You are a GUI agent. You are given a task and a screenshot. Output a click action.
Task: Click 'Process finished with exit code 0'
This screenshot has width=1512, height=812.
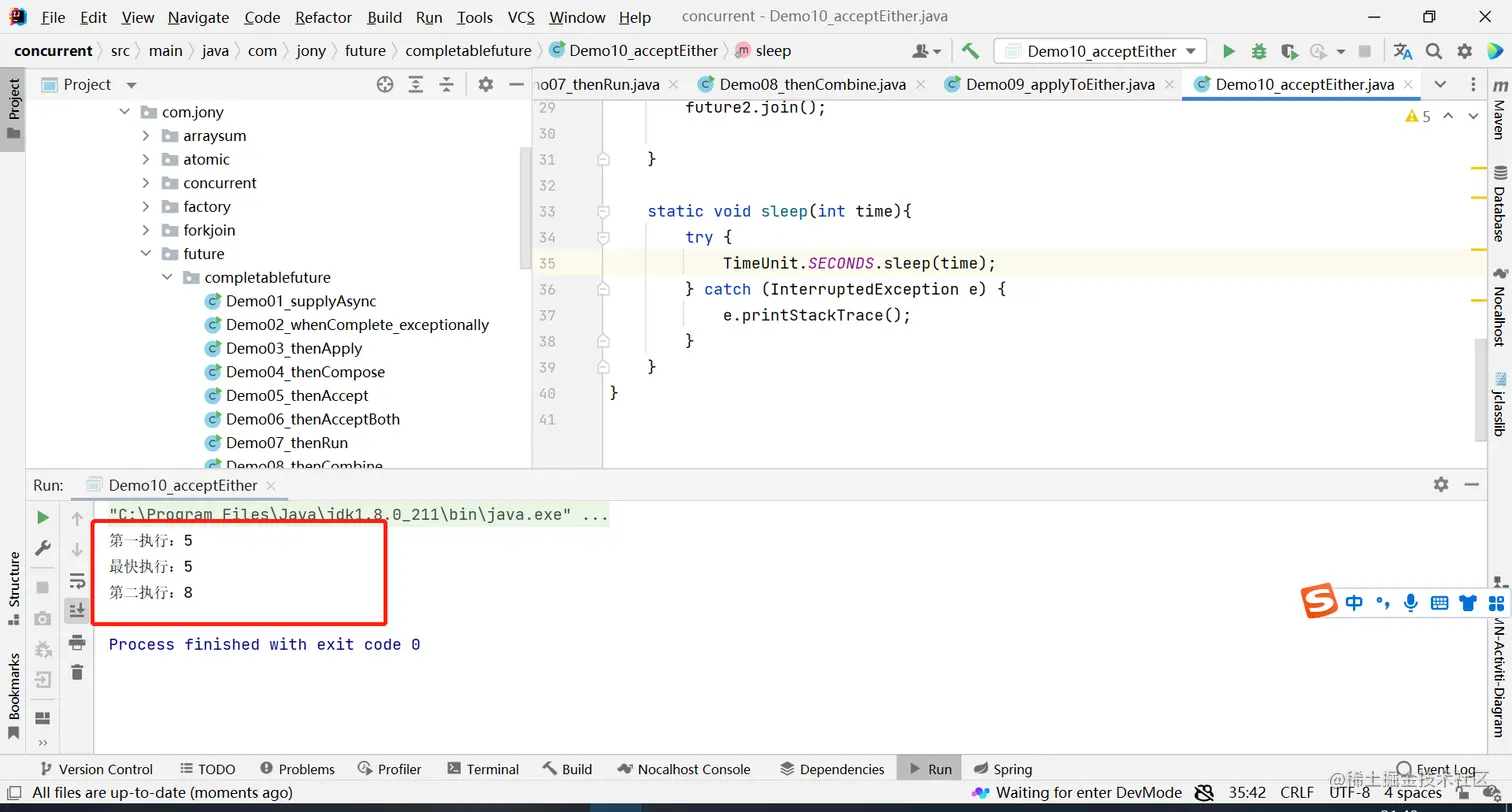264,645
